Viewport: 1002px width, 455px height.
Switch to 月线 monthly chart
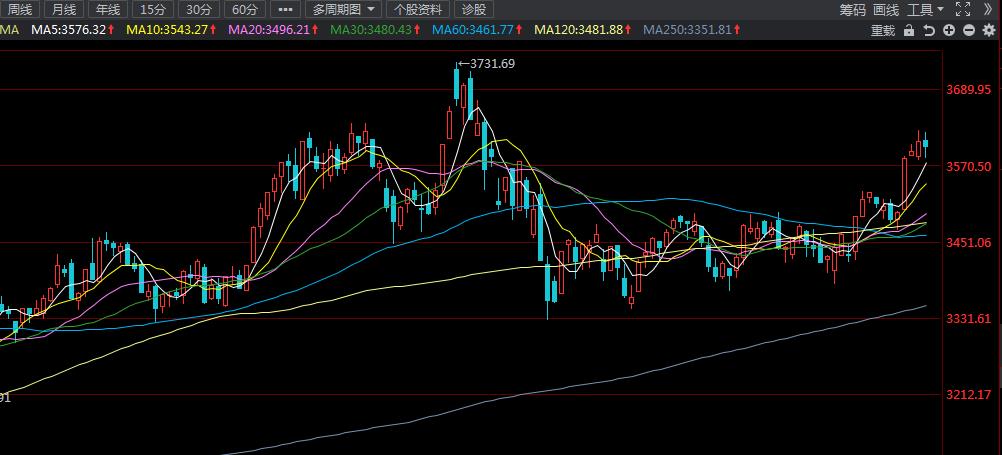(x=64, y=9)
